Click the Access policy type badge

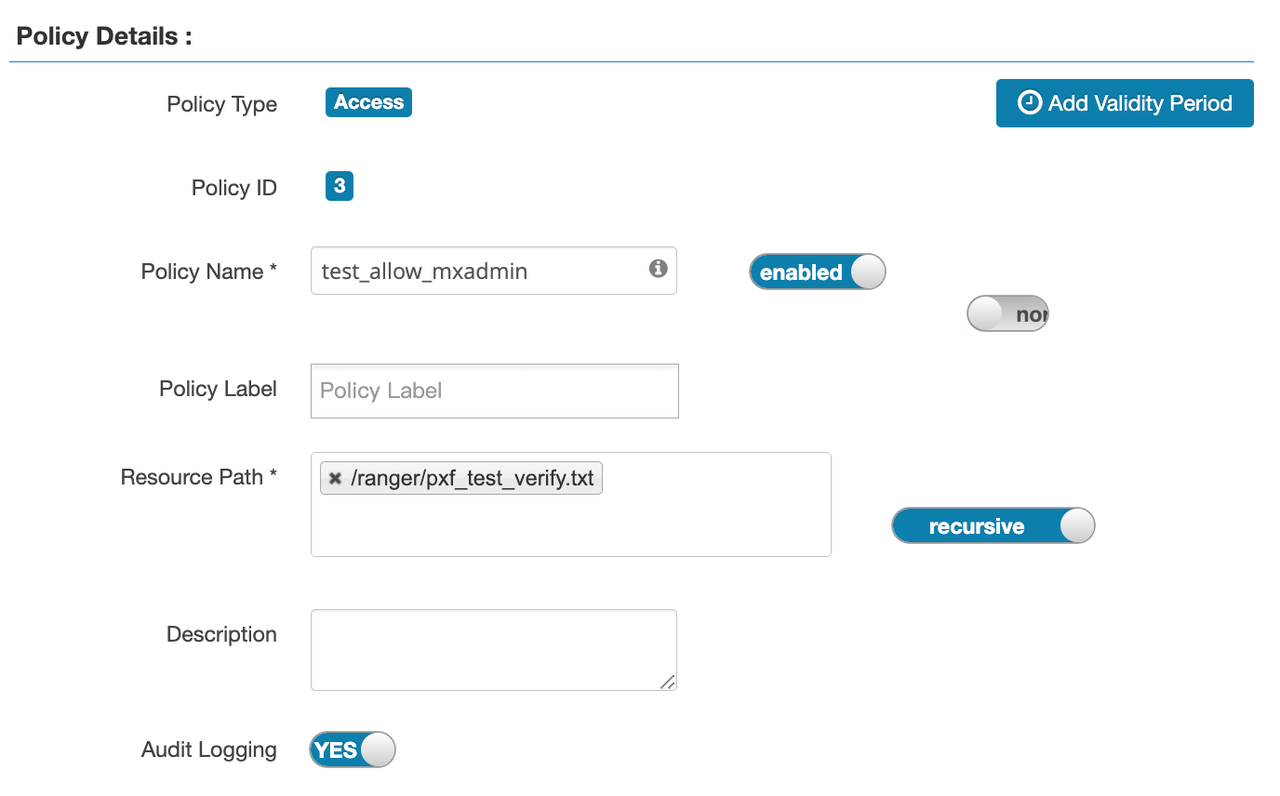click(x=369, y=102)
